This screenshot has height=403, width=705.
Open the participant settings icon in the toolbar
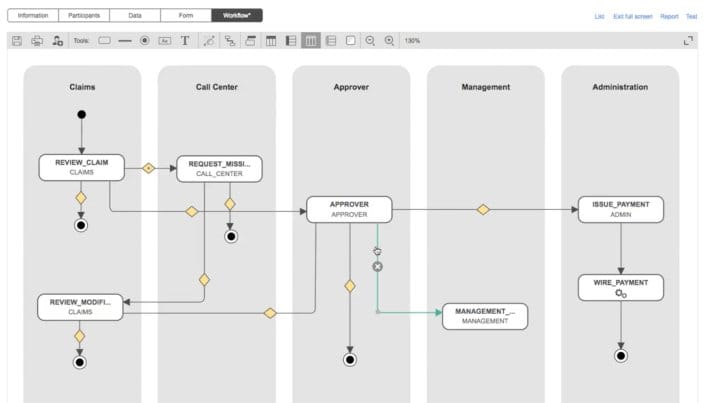point(57,41)
